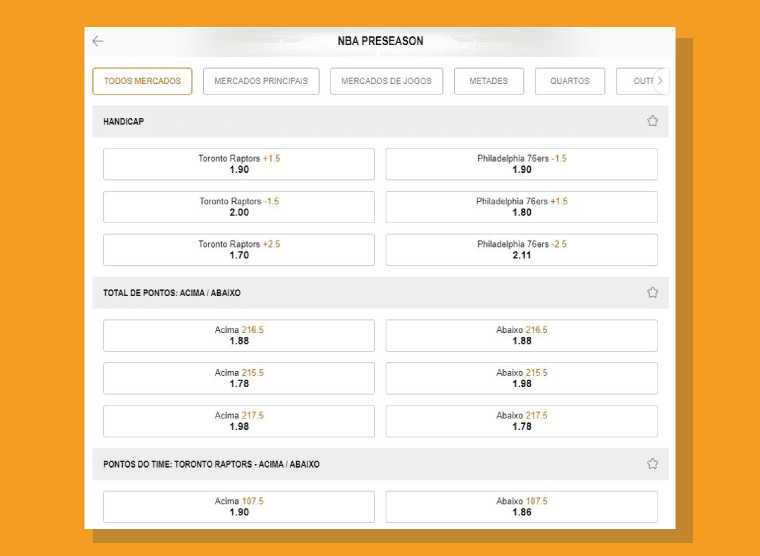The image size is (760, 556).
Task: Select the Todos Mercados tab
Action: (x=142, y=81)
